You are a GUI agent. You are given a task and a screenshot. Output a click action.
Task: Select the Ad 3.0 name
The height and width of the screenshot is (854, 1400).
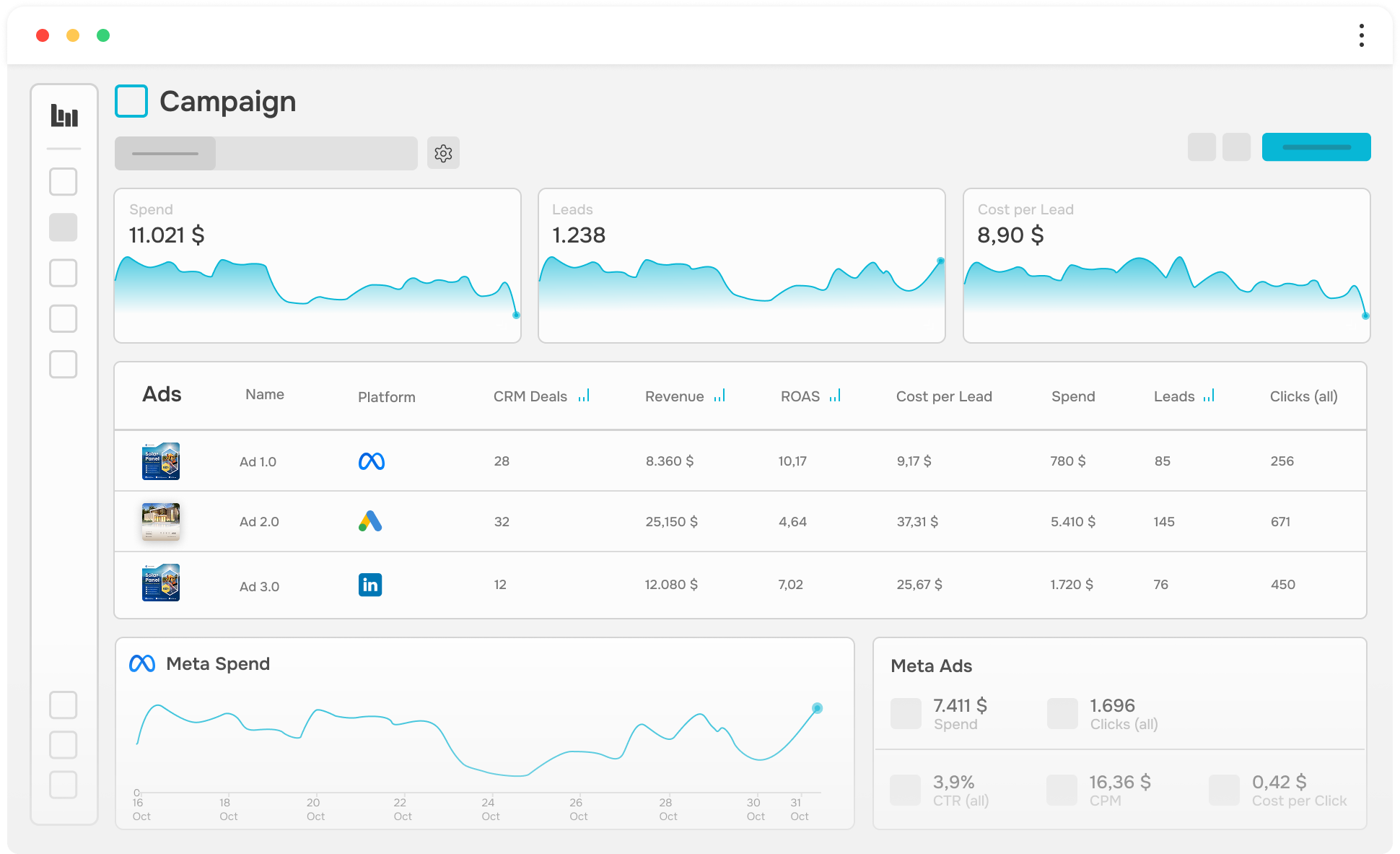point(259,587)
